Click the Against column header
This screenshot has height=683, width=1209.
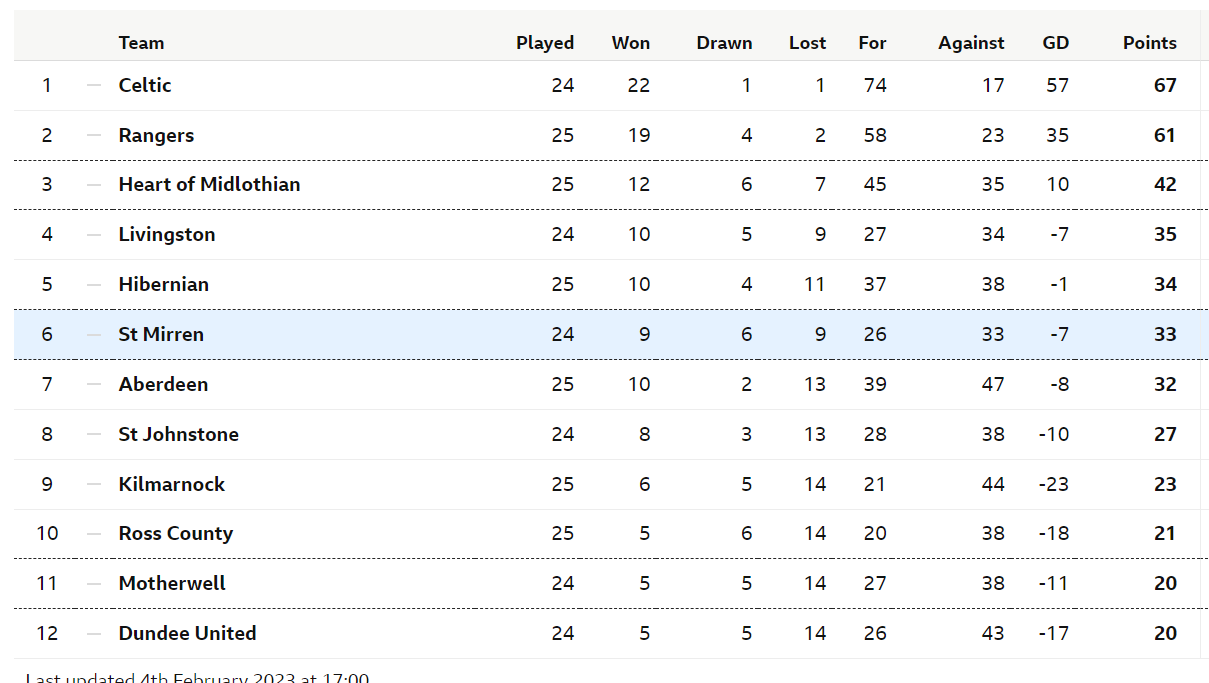point(971,43)
